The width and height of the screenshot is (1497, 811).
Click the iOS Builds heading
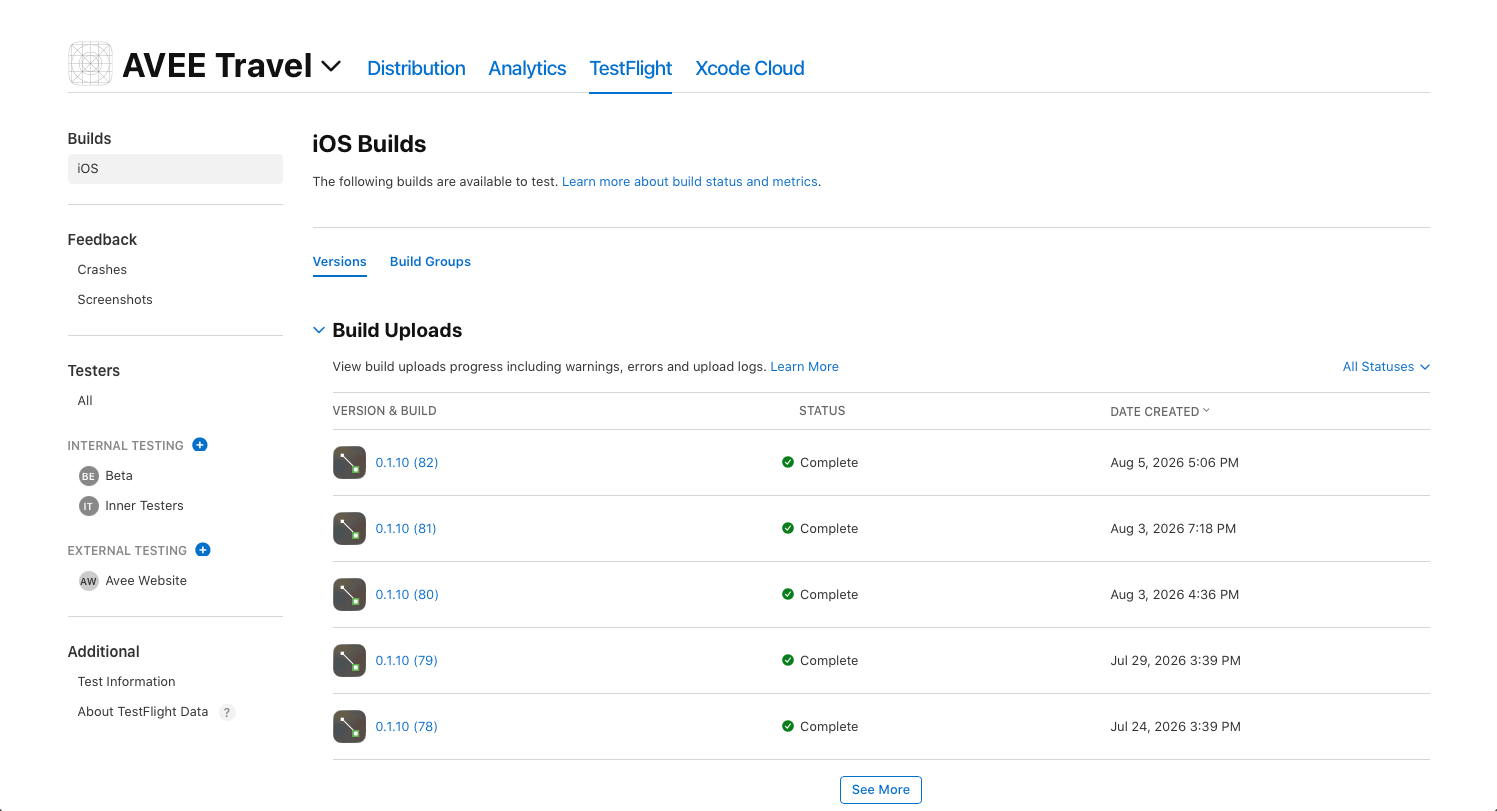pyautogui.click(x=369, y=144)
